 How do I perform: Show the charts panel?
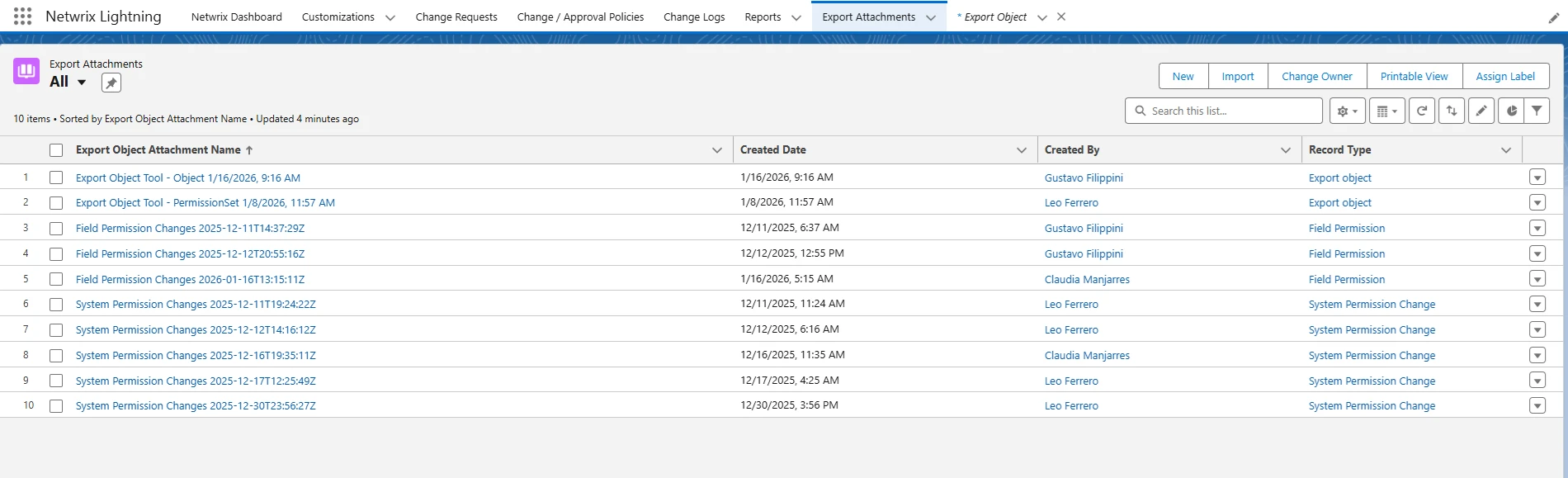click(x=1511, y=111)
